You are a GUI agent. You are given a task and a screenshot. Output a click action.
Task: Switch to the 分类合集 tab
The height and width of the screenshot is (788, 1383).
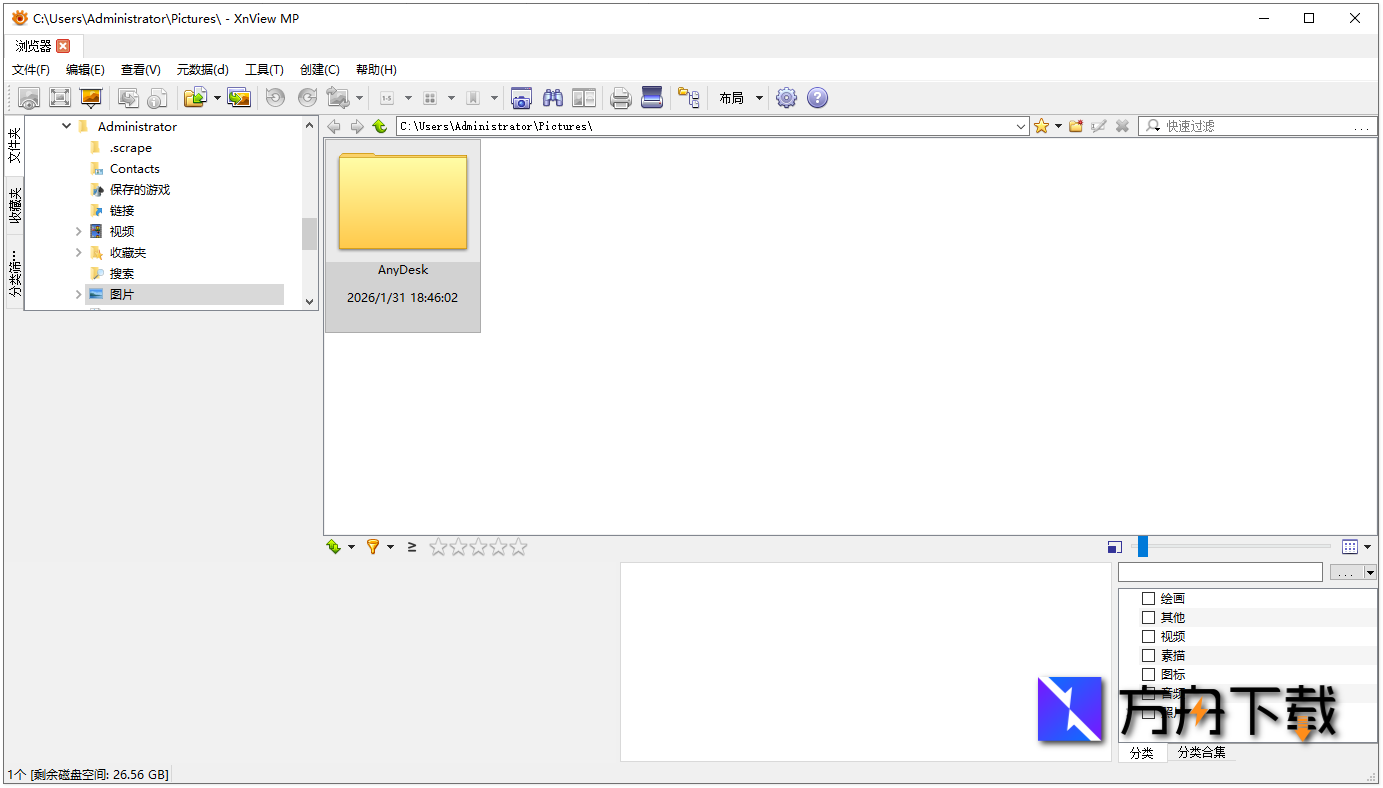pyautogui.click(x=1200, y=753)
